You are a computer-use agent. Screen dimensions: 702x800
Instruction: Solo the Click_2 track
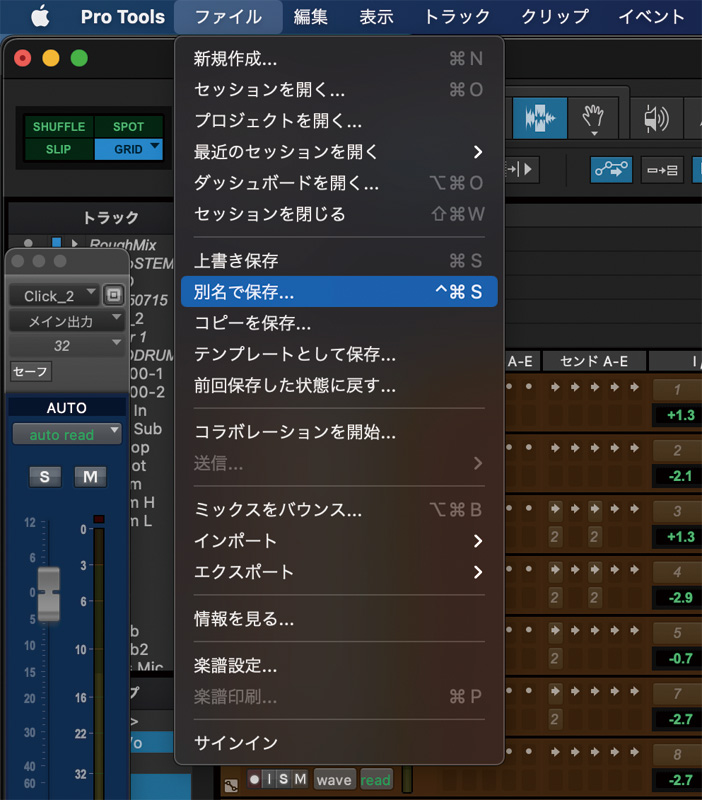click(44, 477)
